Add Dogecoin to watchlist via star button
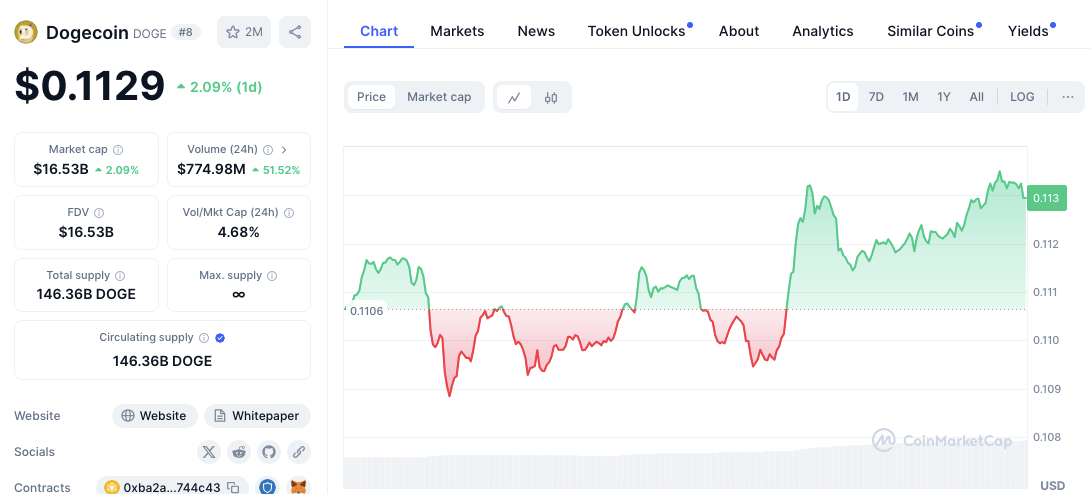 pos(244,32)
